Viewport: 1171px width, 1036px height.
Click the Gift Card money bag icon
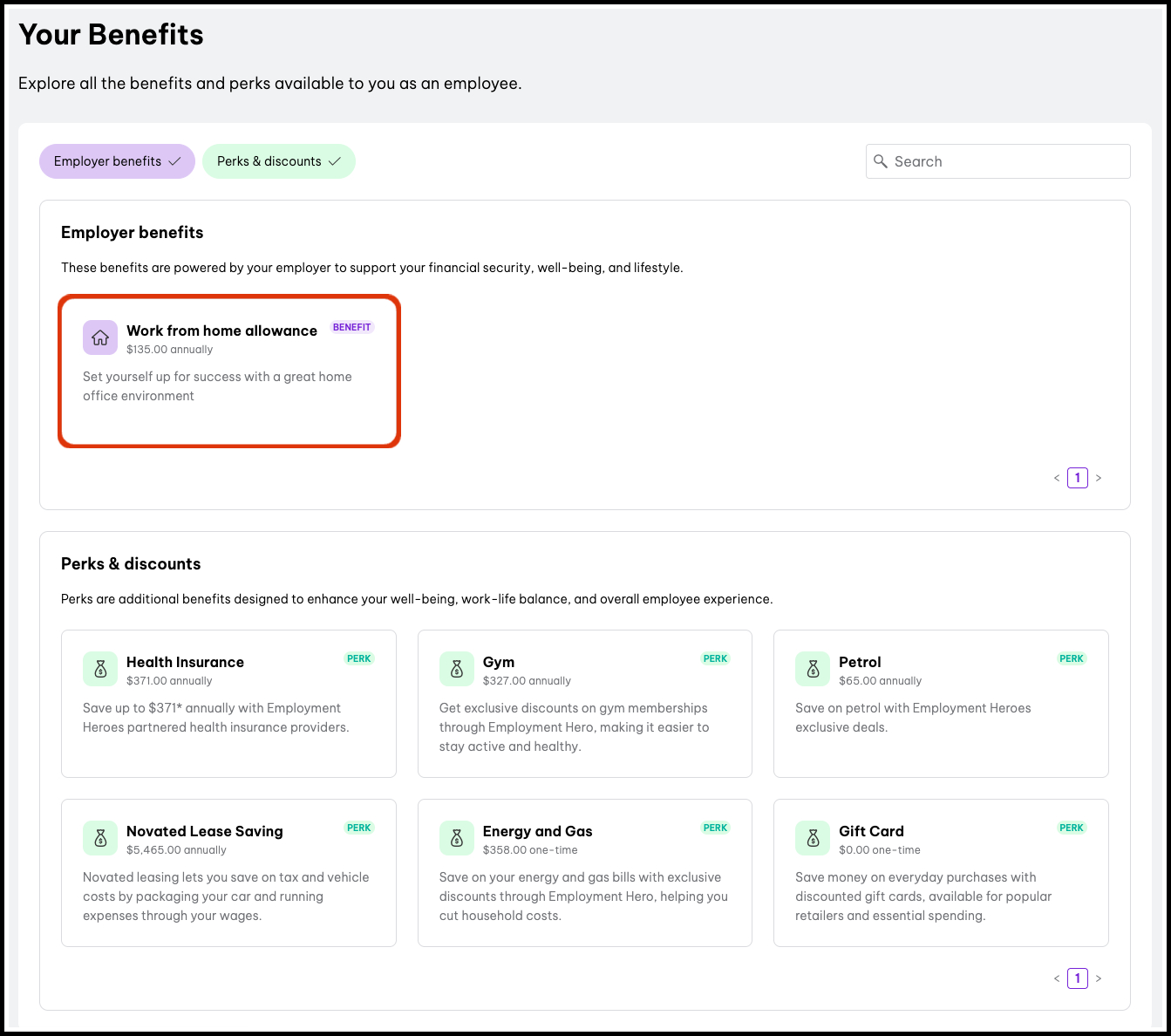(813, 838)
